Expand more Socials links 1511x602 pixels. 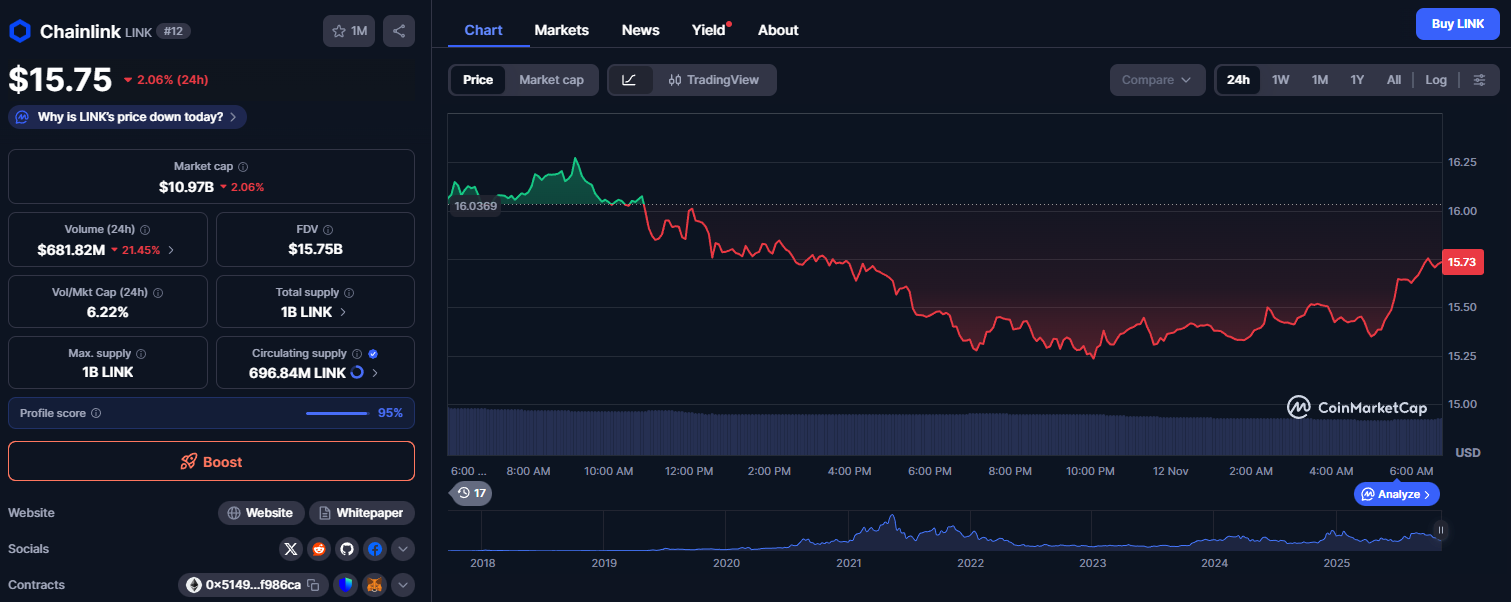pyautogui.click(x=403, y=549)
